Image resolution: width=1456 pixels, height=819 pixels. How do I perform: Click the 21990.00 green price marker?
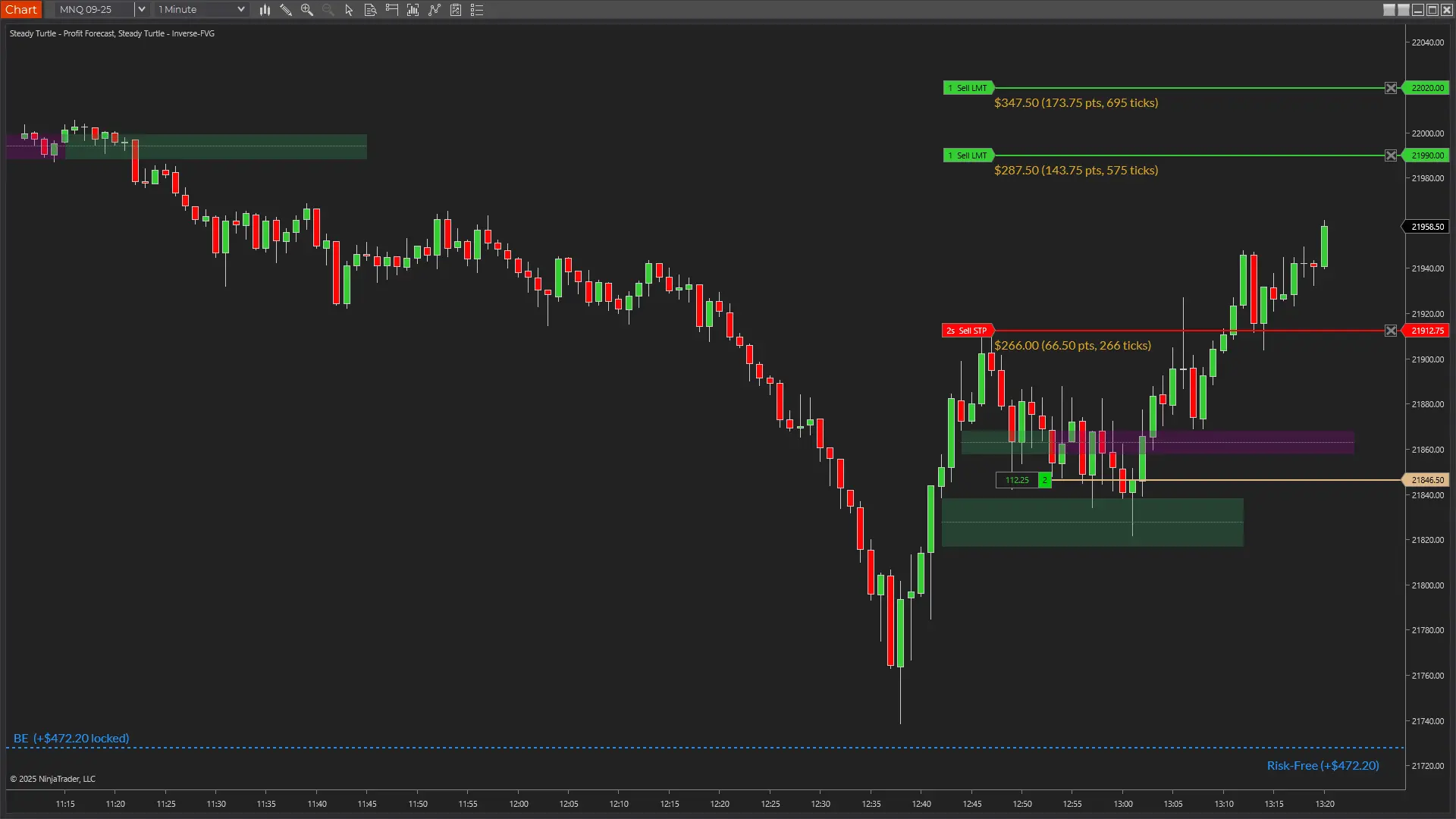click(1426, 155)
